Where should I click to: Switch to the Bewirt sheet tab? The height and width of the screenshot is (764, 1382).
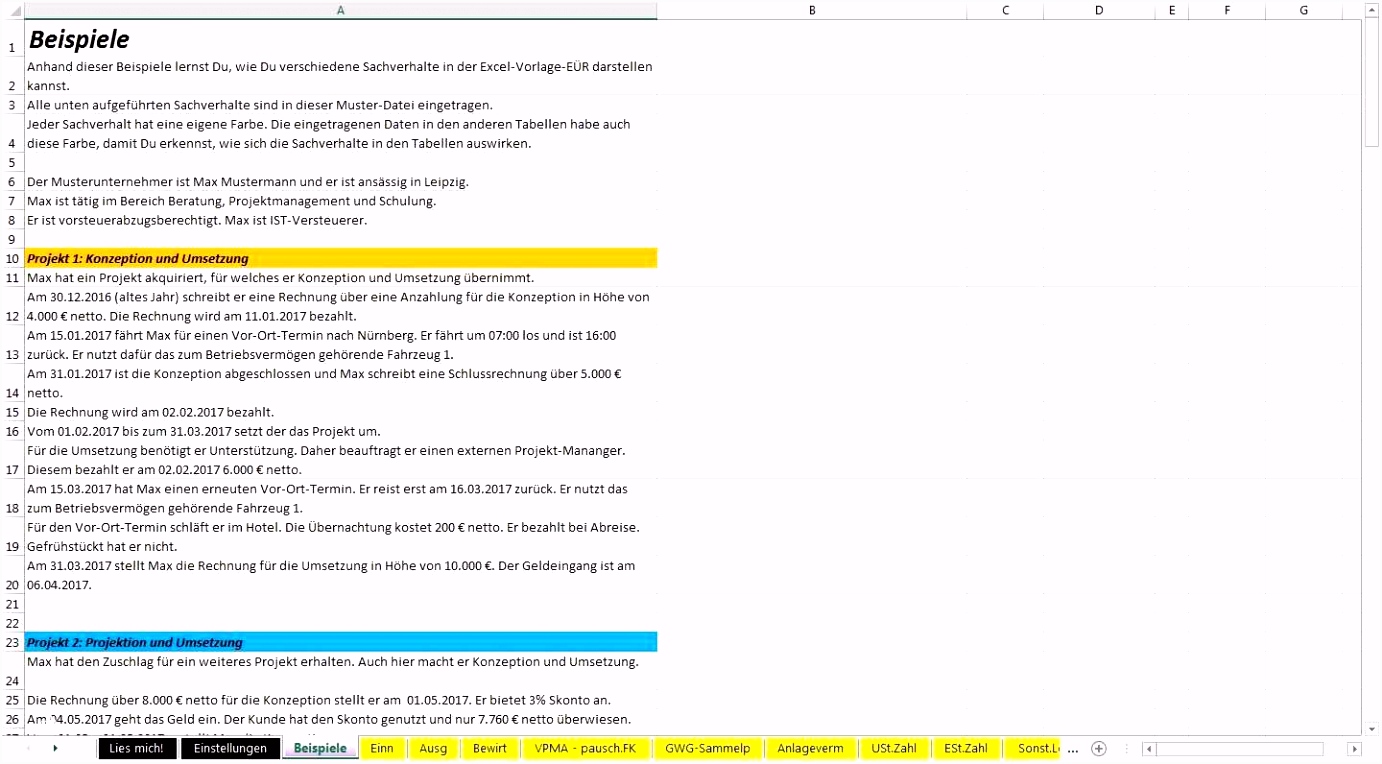pyautogui.click(x=490, y=748)
